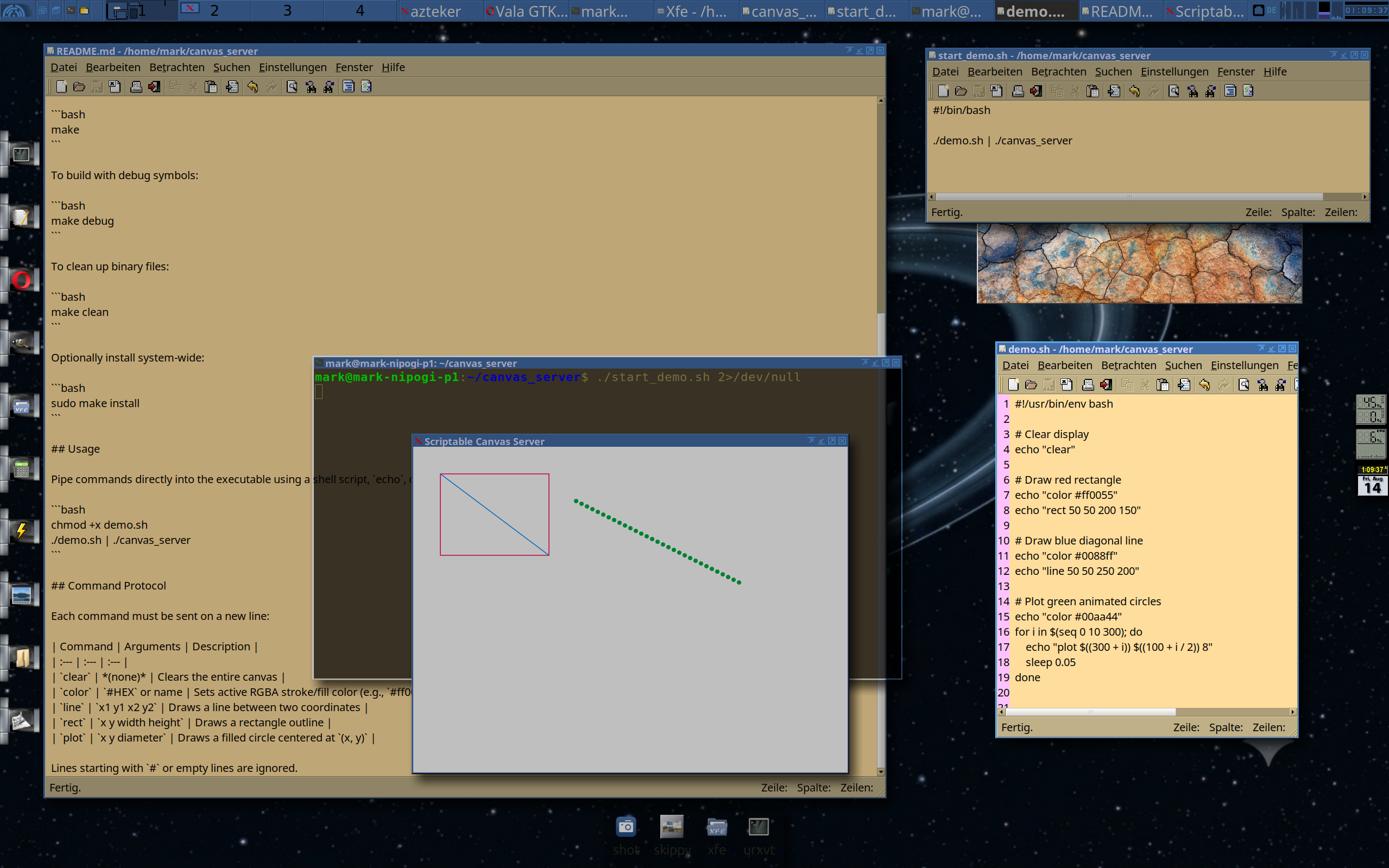Image resolution: width=1389 pixels, height=868 pixels.
Task: Open Fenster menu in start_demo.sh window
Action: [x=1236, y=71]
